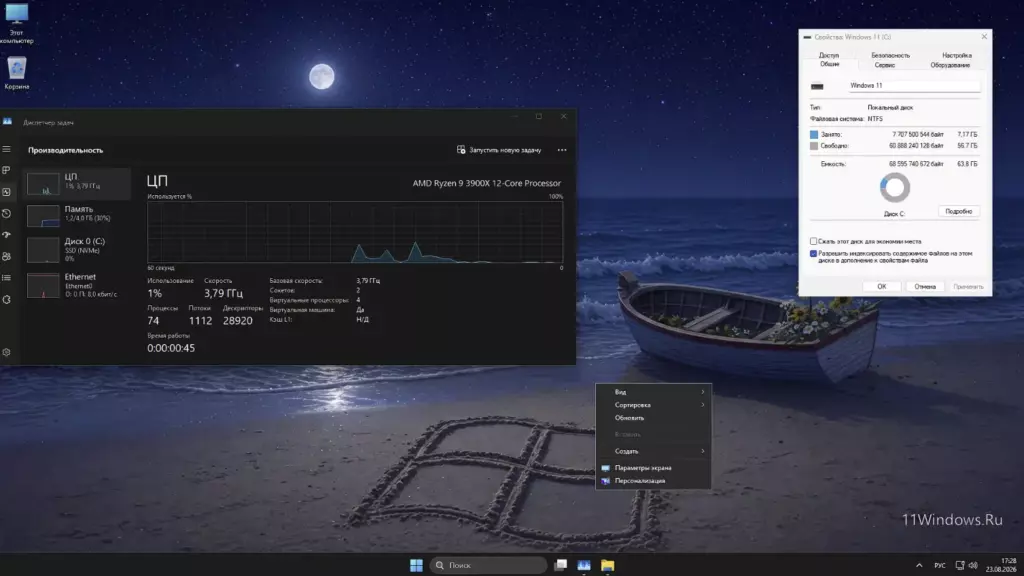The image size is (1024, 576).
Task: Open Task View from the taskbar
Action: (560, 566)
